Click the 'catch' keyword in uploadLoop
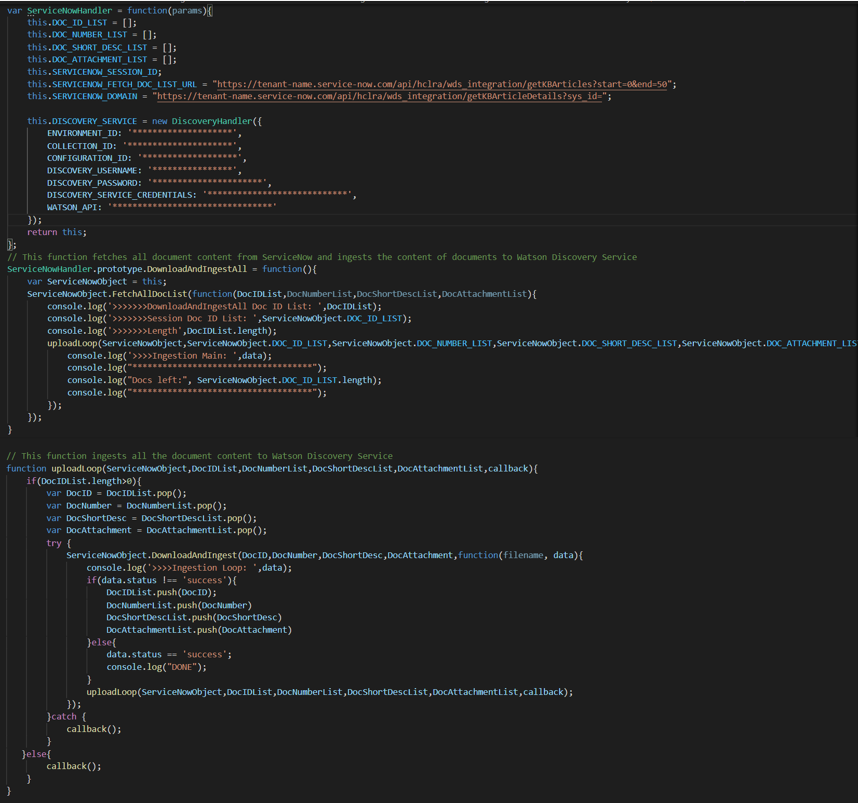 click(x=63, y=716)
